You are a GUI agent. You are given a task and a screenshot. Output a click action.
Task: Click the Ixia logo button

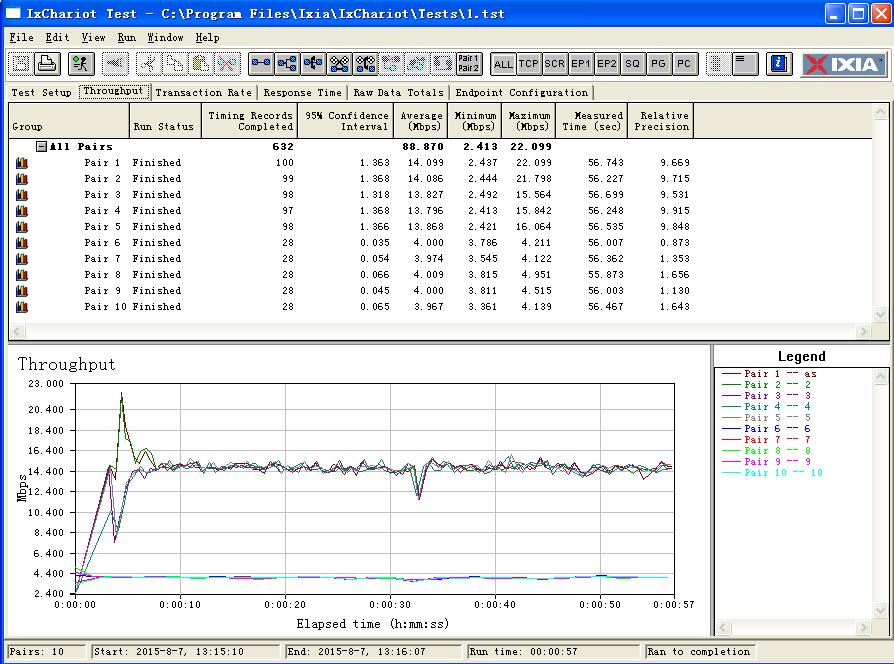click(845, 64)
